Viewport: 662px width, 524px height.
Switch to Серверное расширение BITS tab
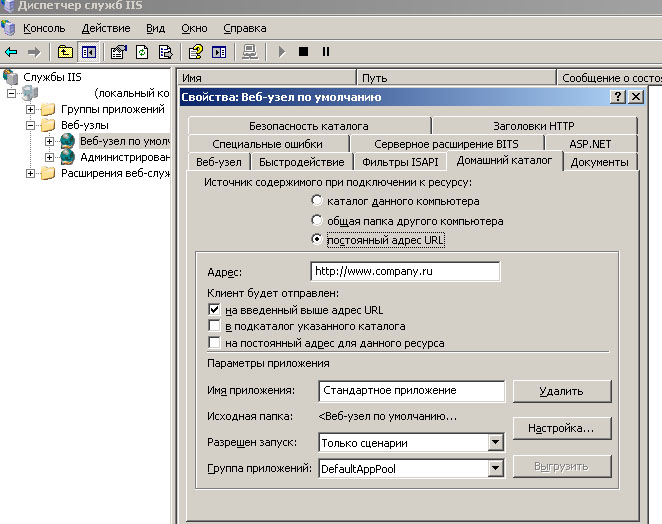[x=446, y=144]
